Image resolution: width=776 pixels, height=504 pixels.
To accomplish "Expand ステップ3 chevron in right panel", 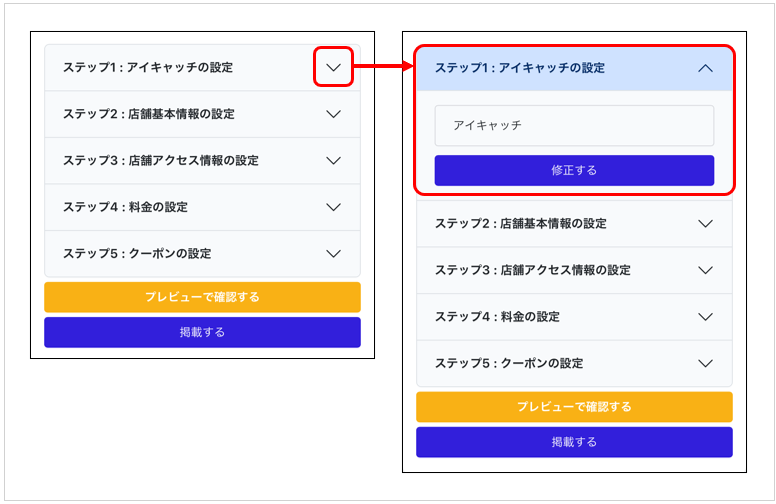I will (705, 270).
